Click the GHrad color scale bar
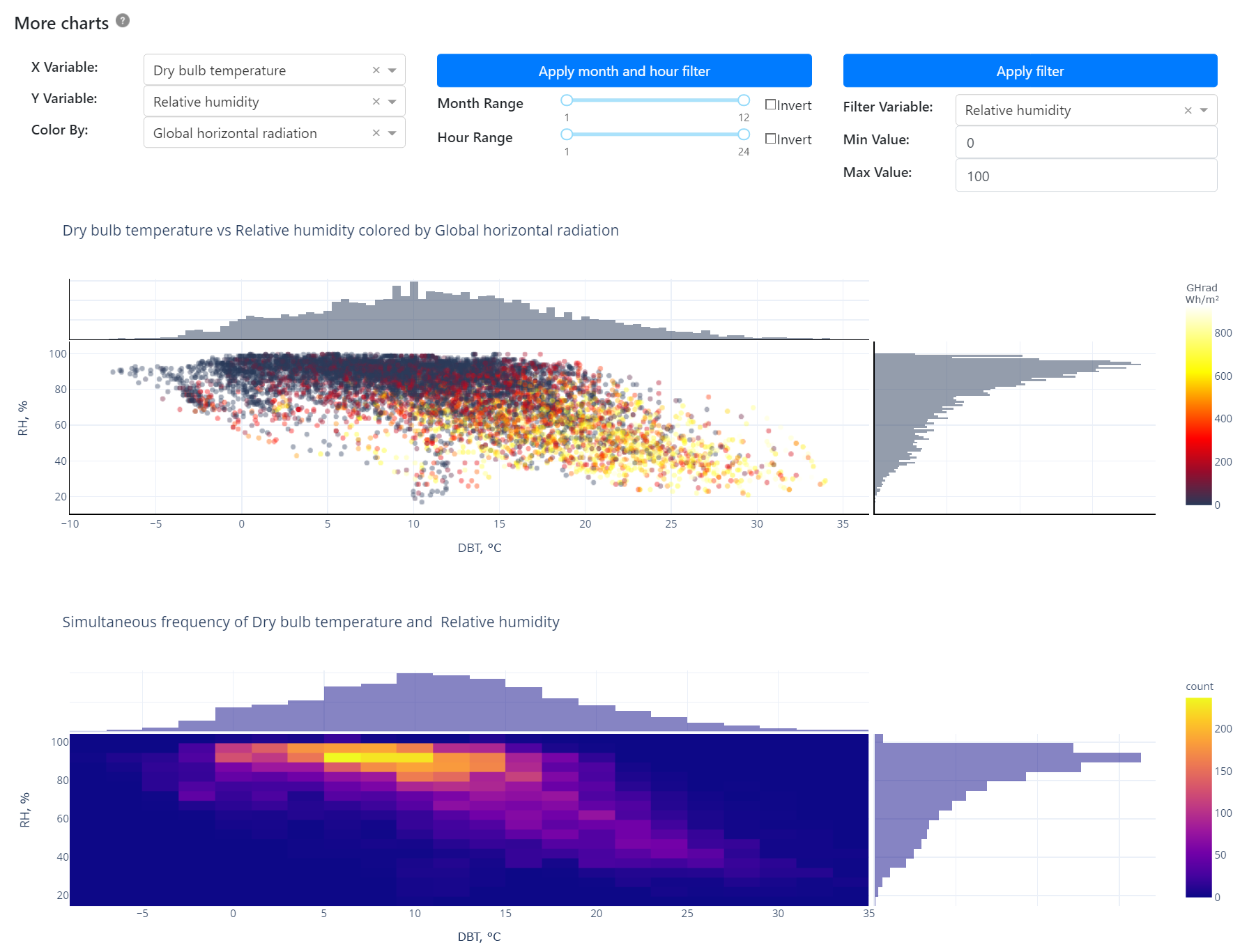This screenshot has width=1256, height=952. click(1198, 408)
